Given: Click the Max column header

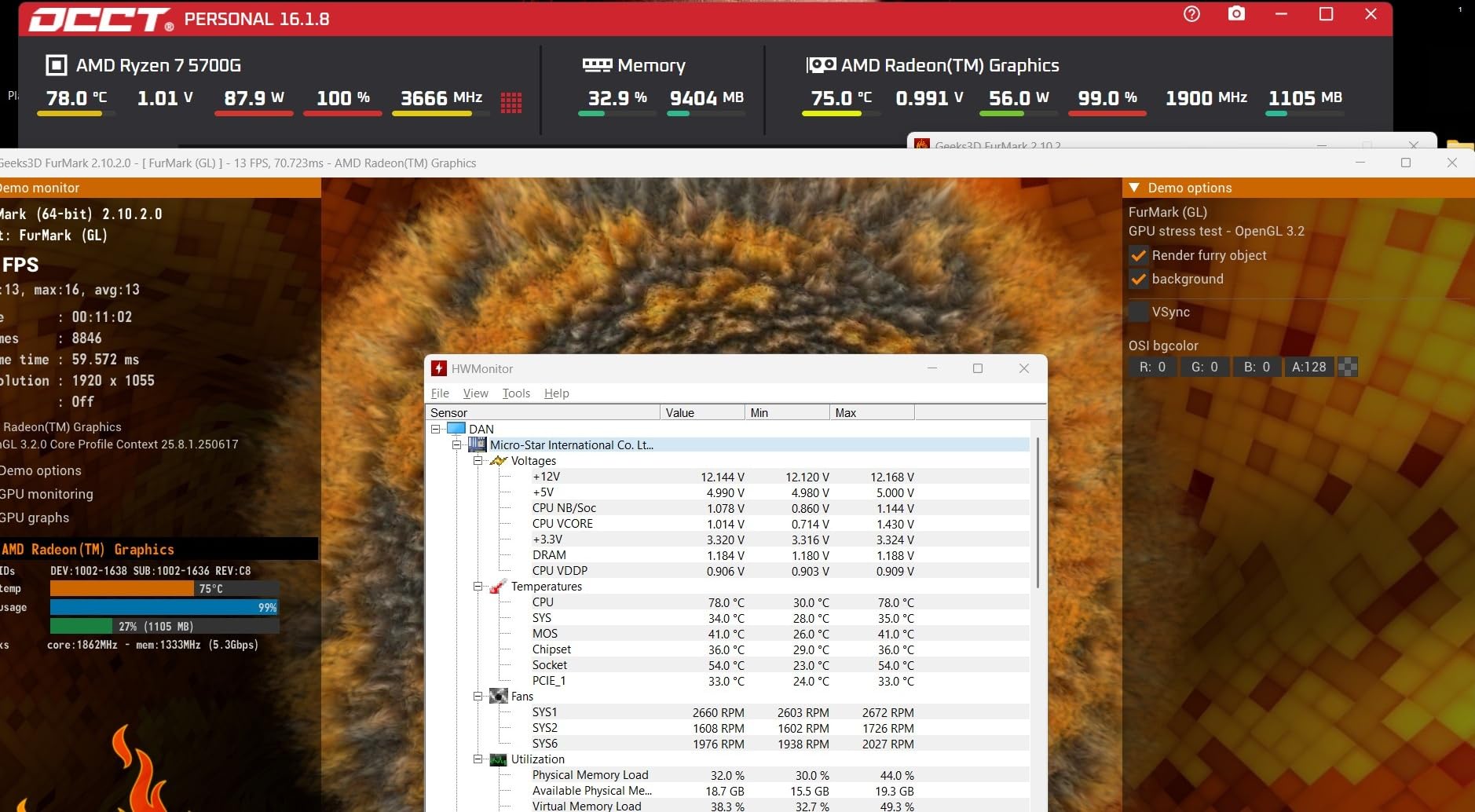Looking at the screenshot, I should 872,413.
